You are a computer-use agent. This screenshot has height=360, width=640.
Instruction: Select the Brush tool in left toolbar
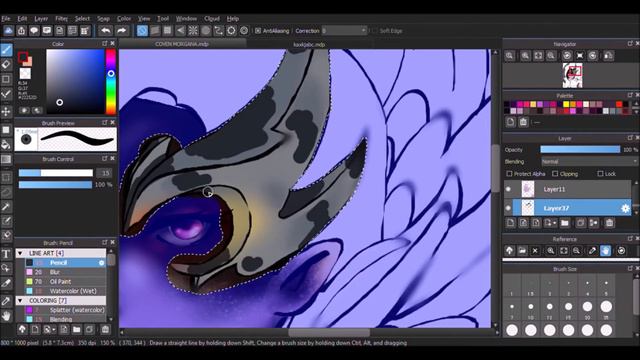(x=6, y=50)
